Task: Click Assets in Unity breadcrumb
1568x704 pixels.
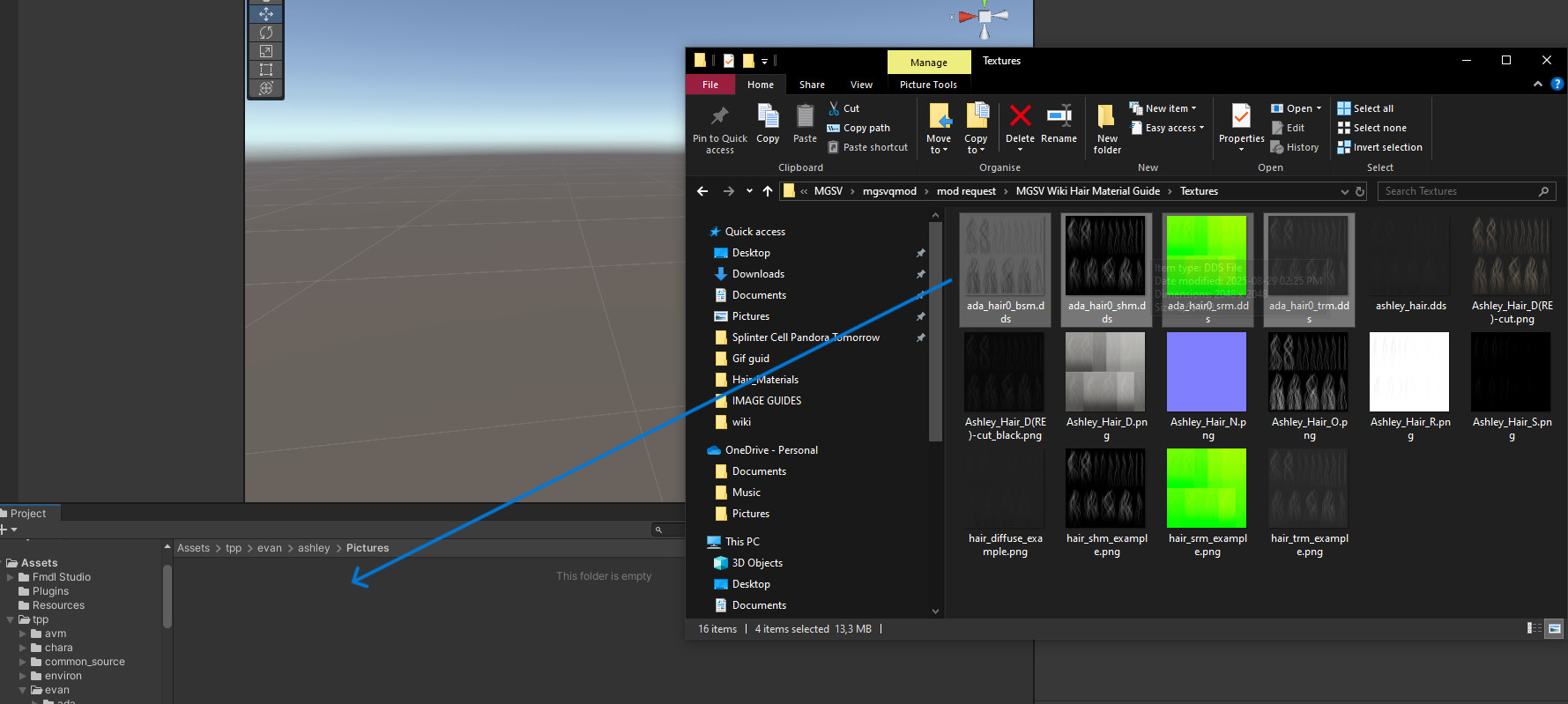Action: (193, 548)
